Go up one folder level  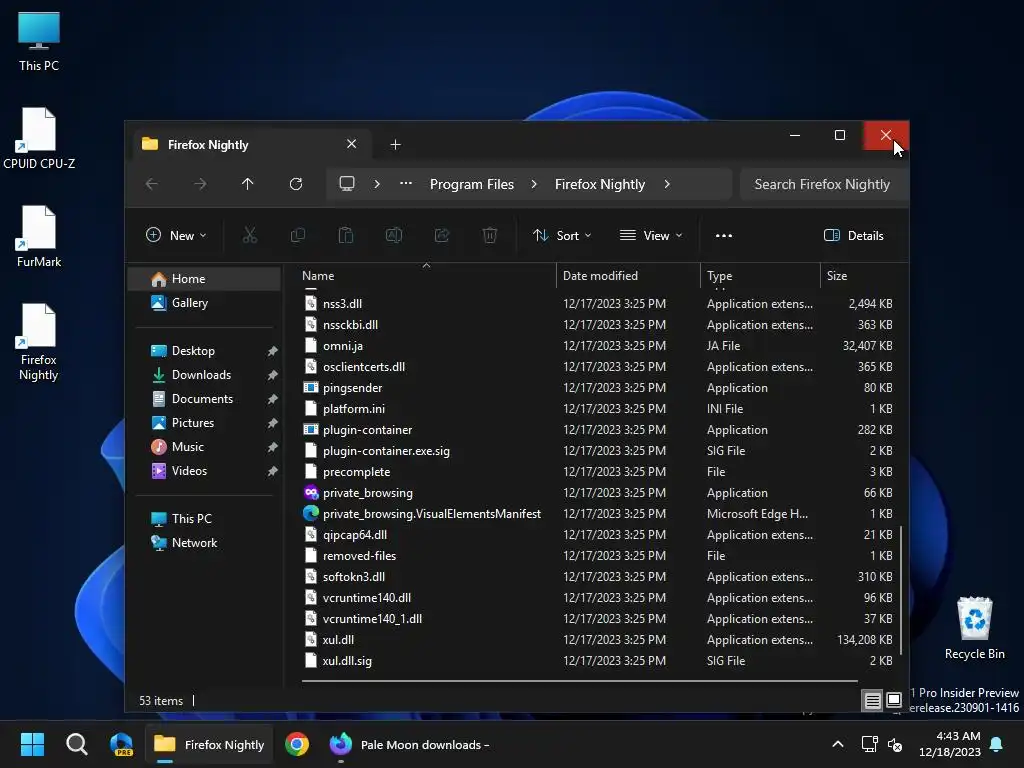pos(248,184)
